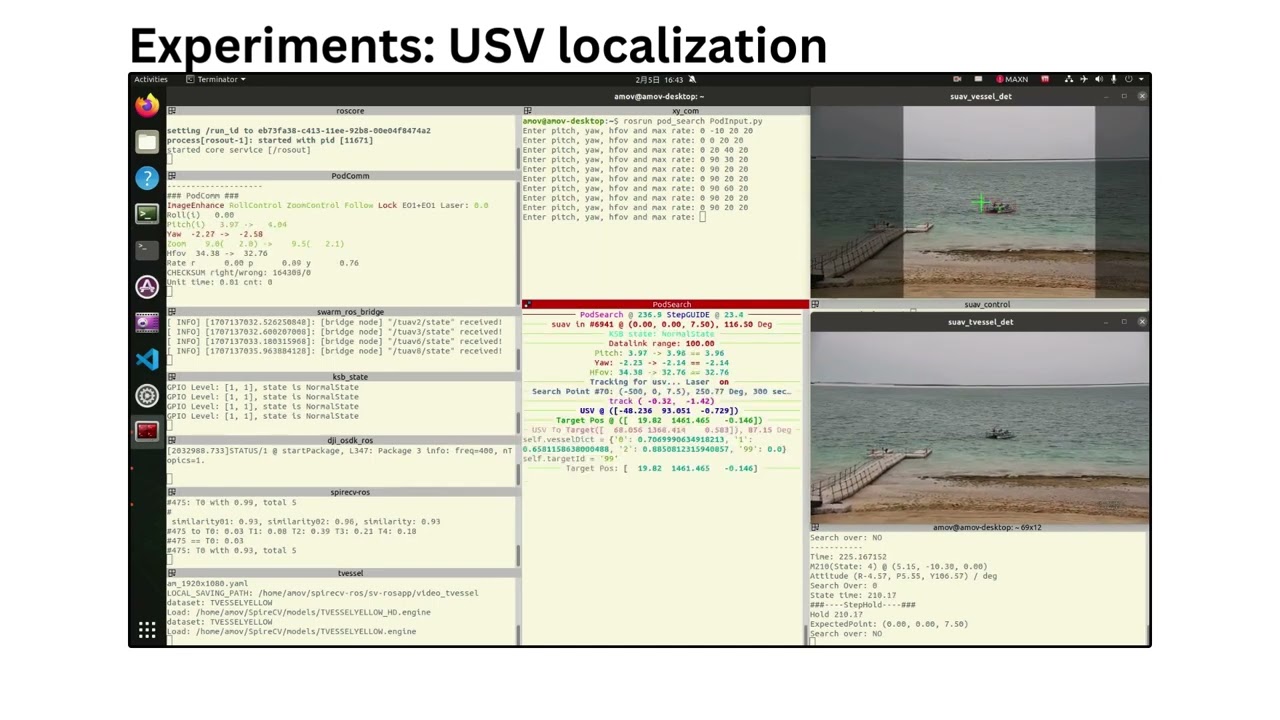
Task: Select the spirecv-ros pane title bar
Action: 343,492
